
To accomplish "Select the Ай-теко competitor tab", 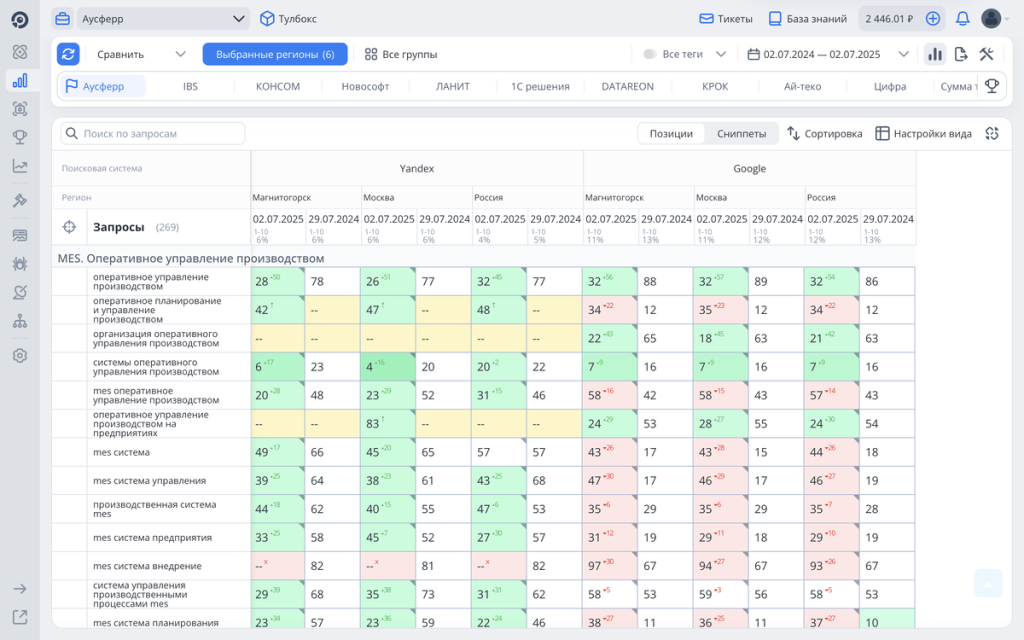I will click(803, 86).
